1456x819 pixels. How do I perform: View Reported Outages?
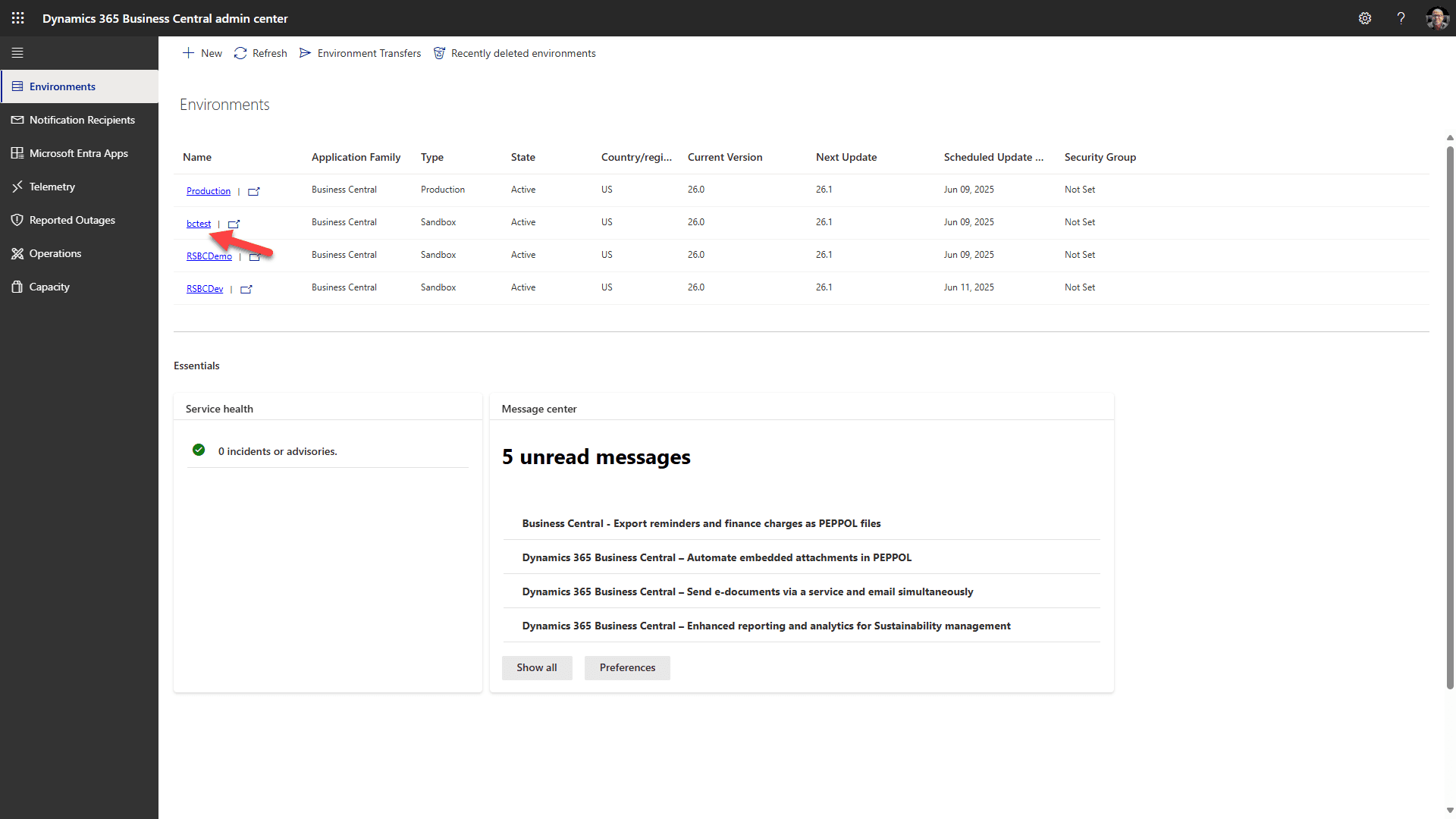[71, 219]
